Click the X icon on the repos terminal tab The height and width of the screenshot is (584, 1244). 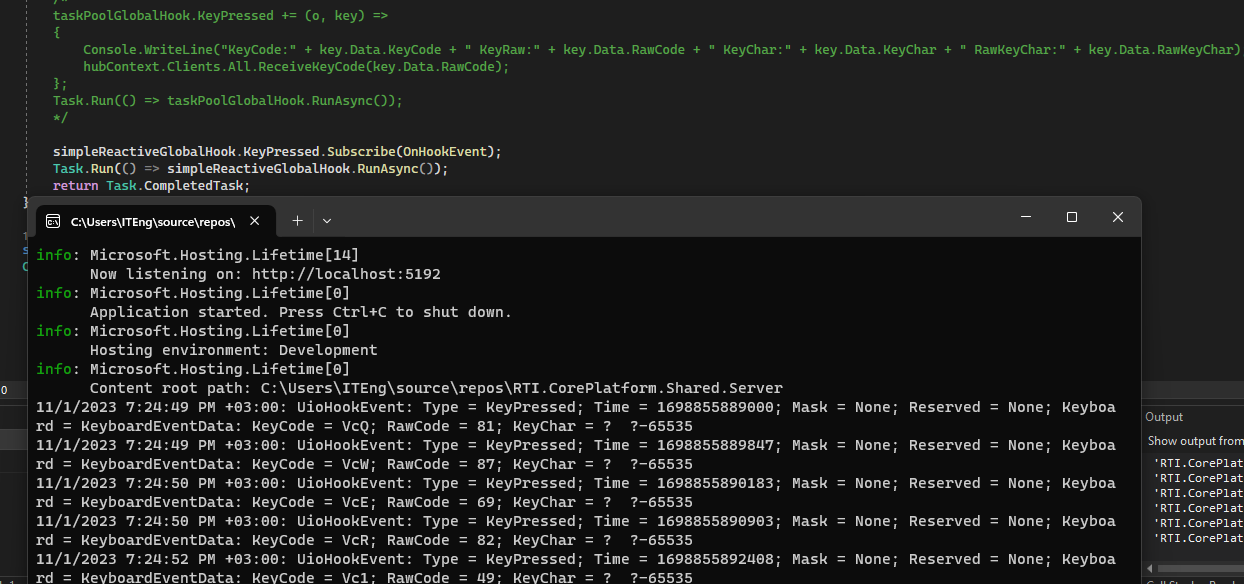point(254,221)
